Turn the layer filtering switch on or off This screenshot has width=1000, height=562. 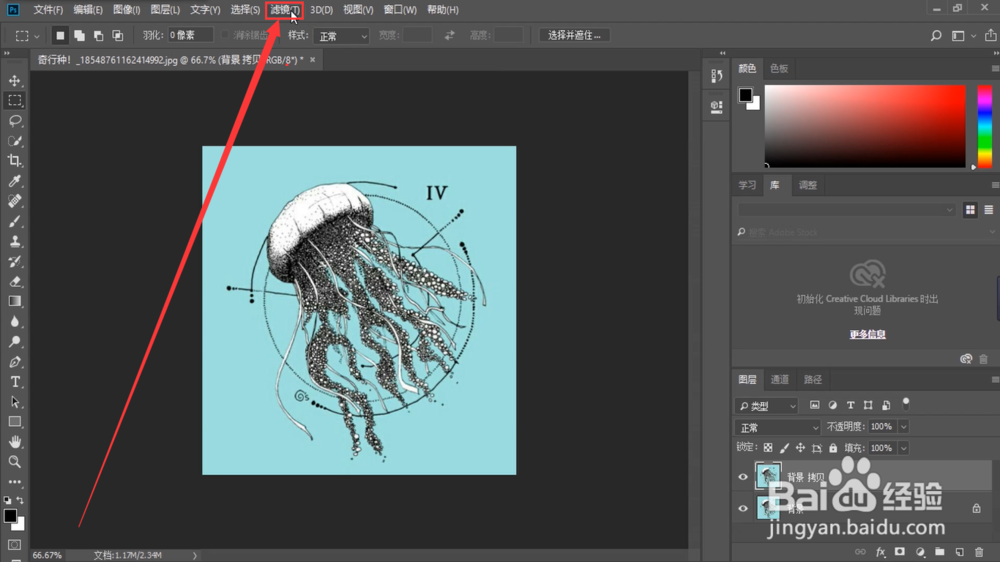coord(906,403)
